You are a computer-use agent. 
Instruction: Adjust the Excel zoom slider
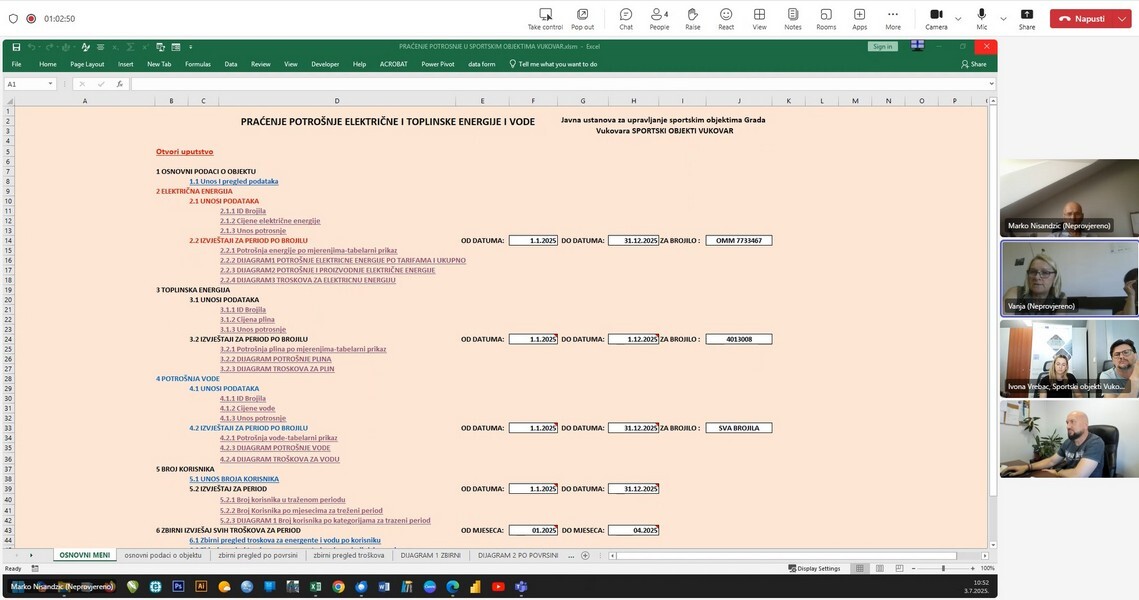click(943, 568)
